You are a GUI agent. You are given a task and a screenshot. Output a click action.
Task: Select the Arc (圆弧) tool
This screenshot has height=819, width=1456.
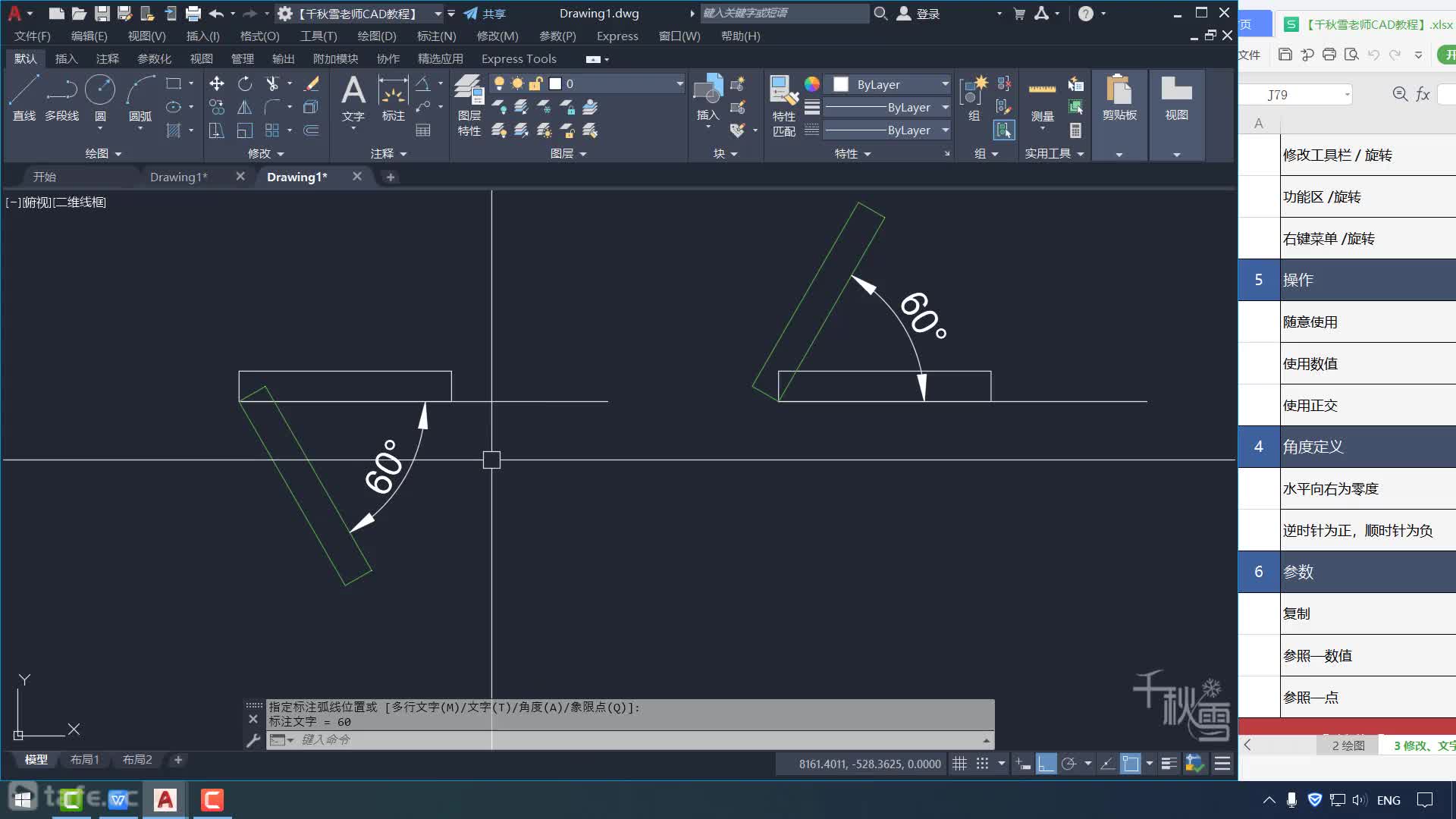pos(140,99)
